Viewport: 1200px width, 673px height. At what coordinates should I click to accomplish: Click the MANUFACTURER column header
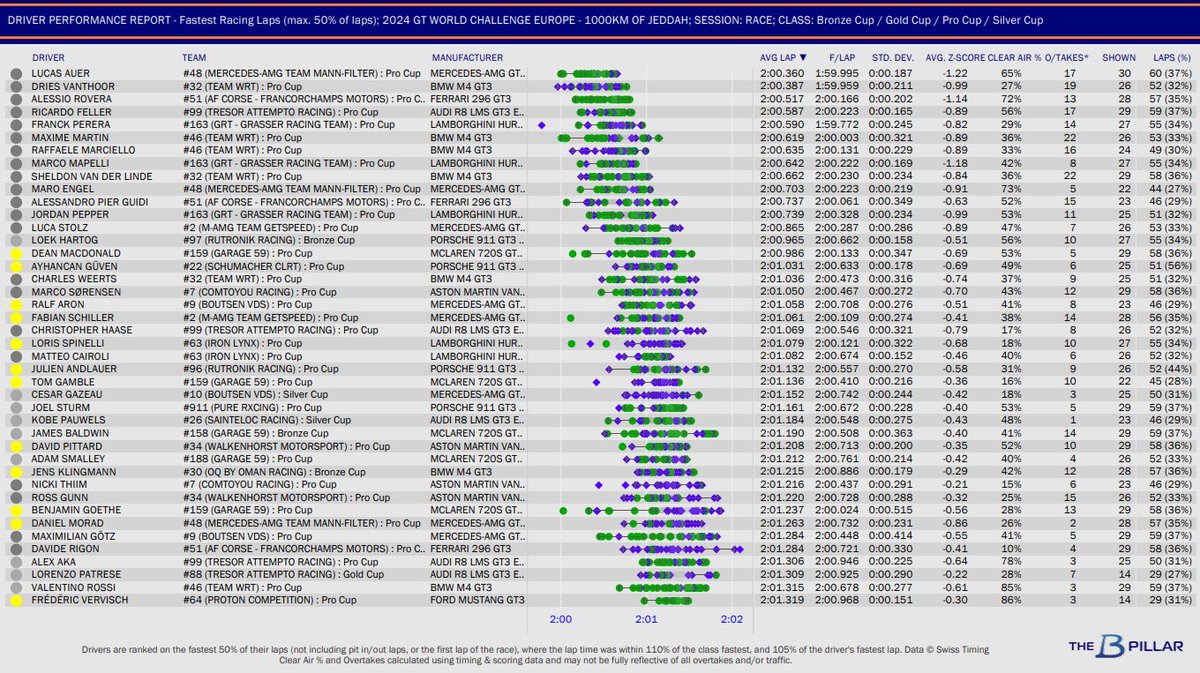point(467,58)
